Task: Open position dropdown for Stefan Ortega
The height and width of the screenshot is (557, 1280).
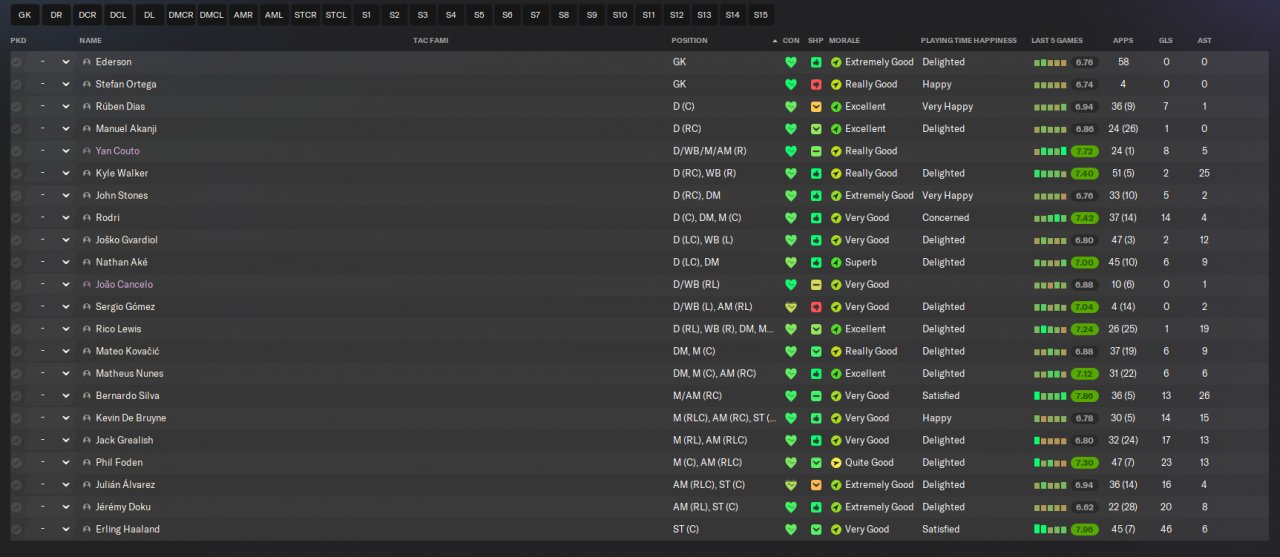Action: pos(52,84)
